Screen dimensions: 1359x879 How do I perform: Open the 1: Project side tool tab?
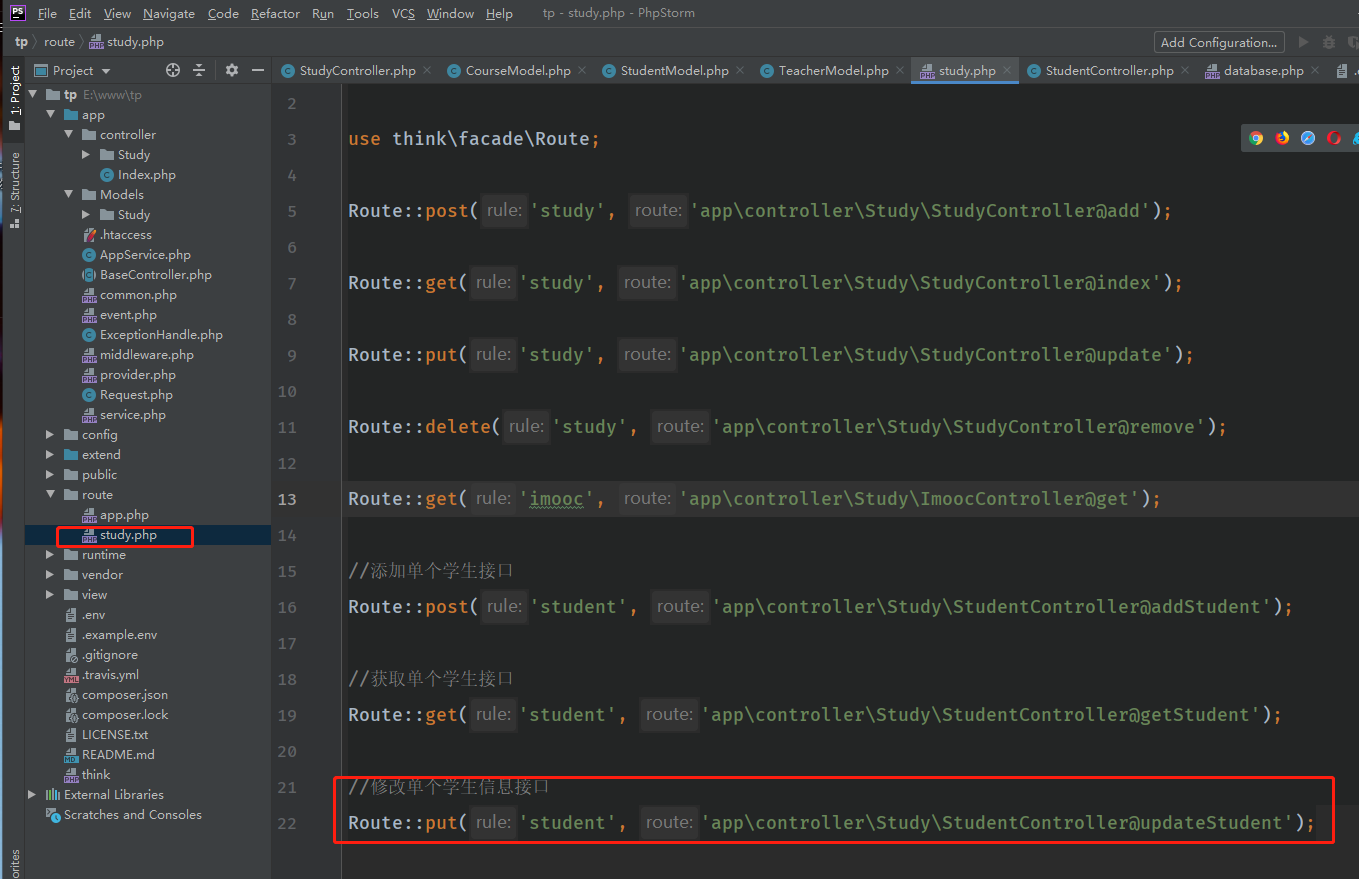pos(14,99)
